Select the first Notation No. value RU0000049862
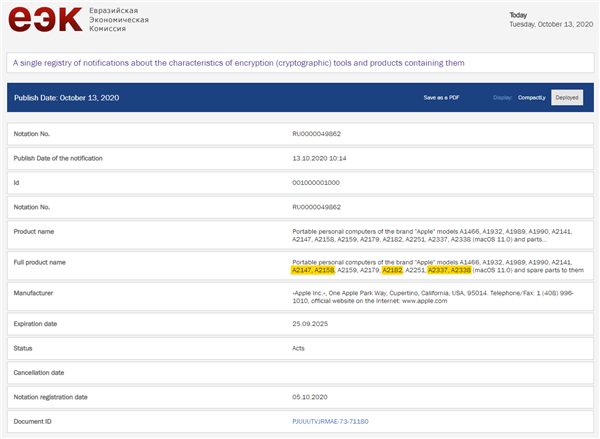This screenshot has width=600, height=439. point(317,132)
